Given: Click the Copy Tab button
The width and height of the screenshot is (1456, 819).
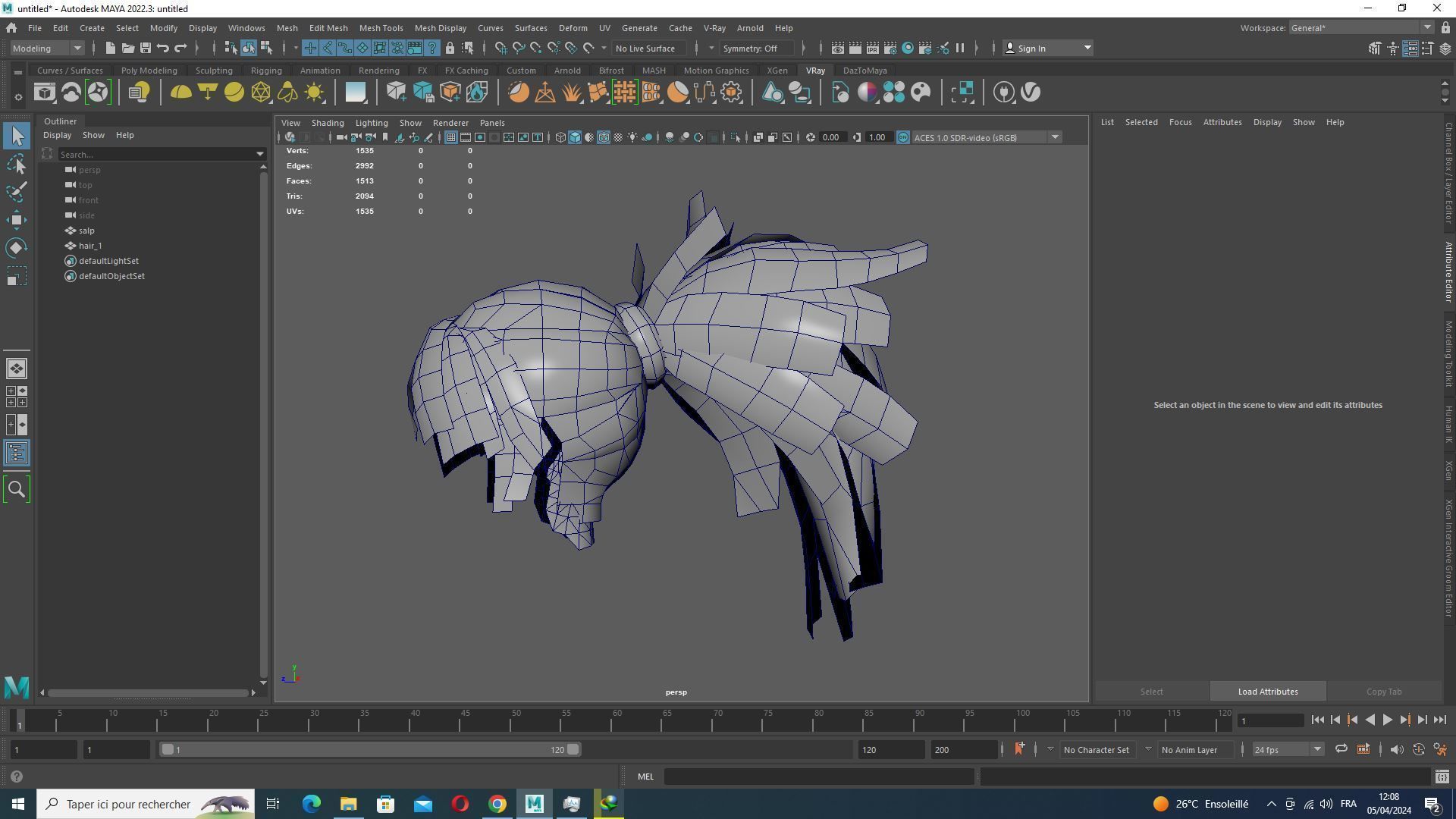Looking at the screenshot, I should click(1383, 692).
